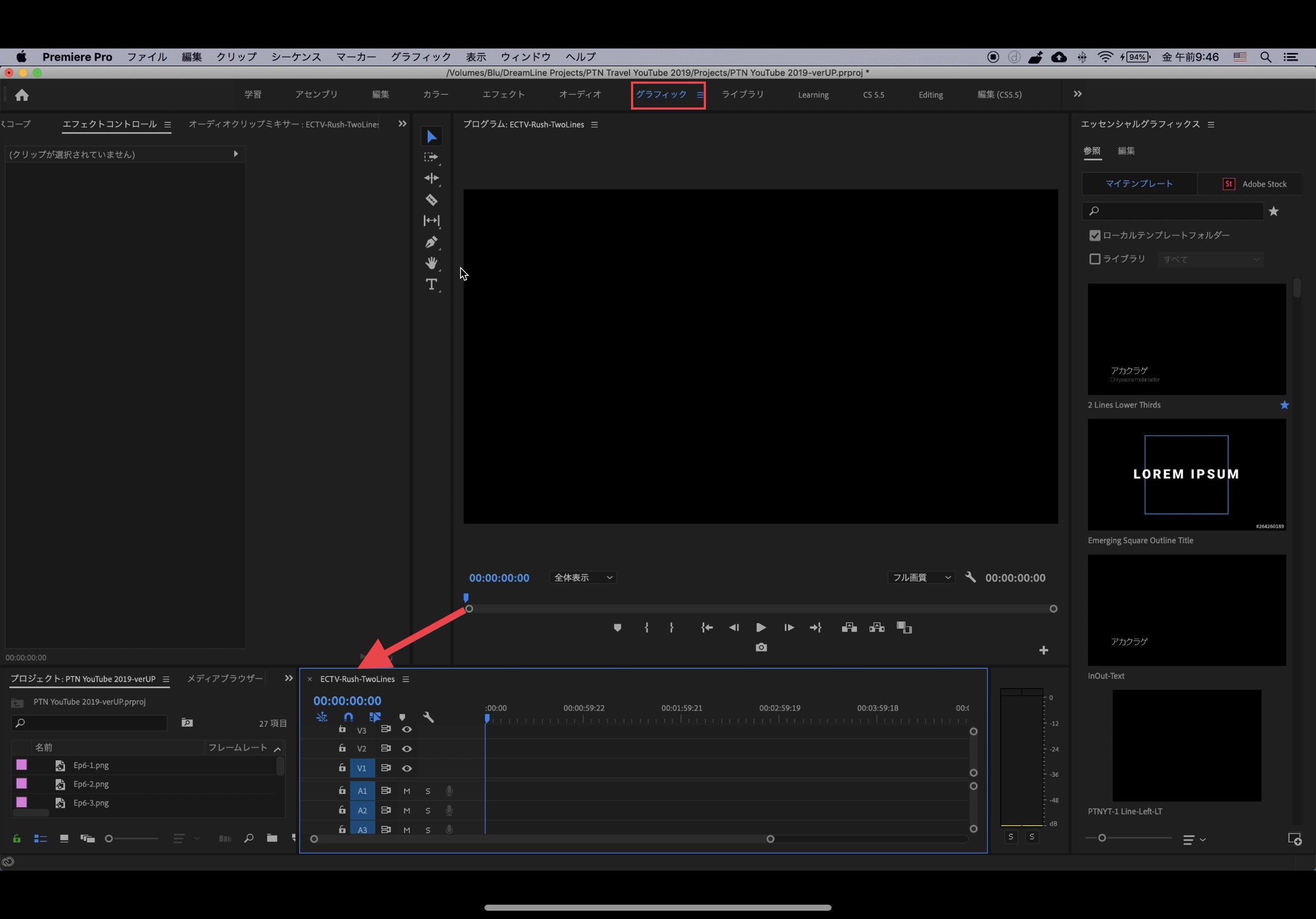This screenshot has height=919, width=1316.
Task: Open the シーケンス menu
Action: coord(296,57)
